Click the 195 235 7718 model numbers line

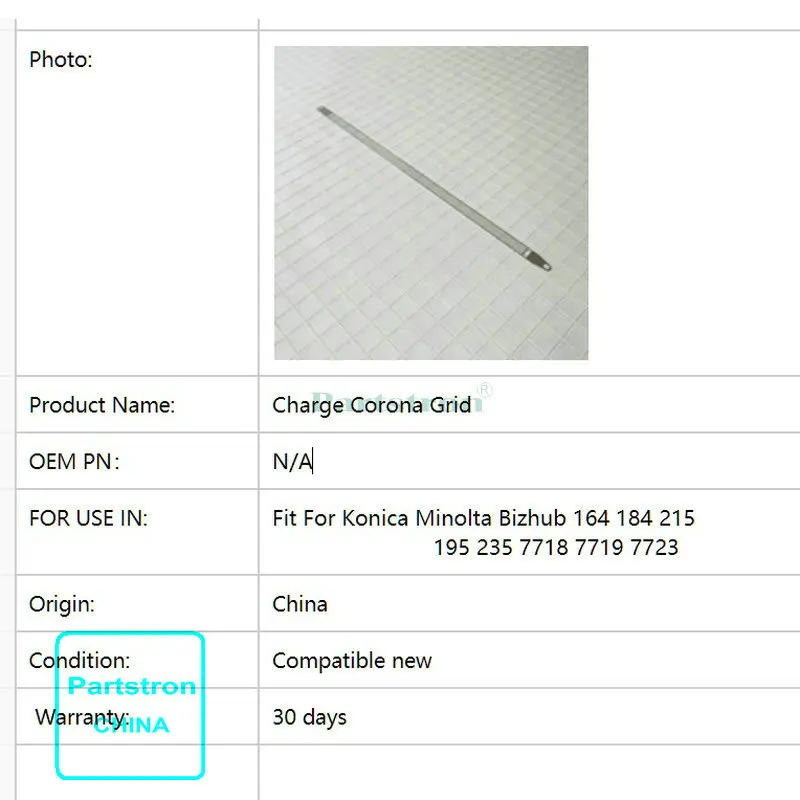556,547
